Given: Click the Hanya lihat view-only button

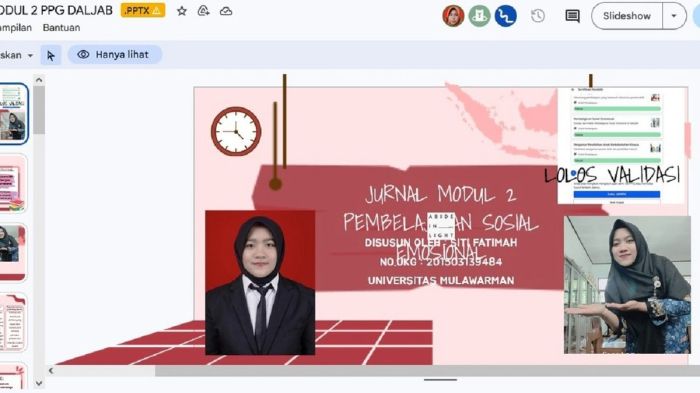Looking at the screenshot, I should pos(115,54).
